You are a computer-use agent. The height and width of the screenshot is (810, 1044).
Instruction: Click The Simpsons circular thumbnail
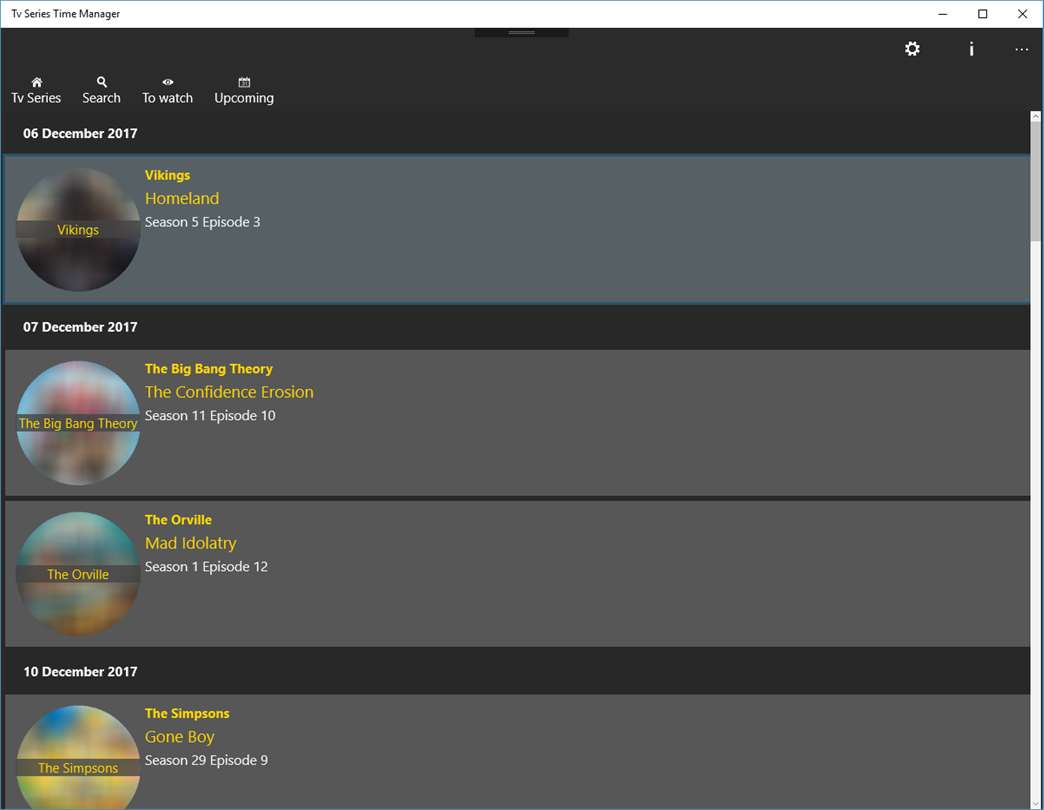(78, 757)
